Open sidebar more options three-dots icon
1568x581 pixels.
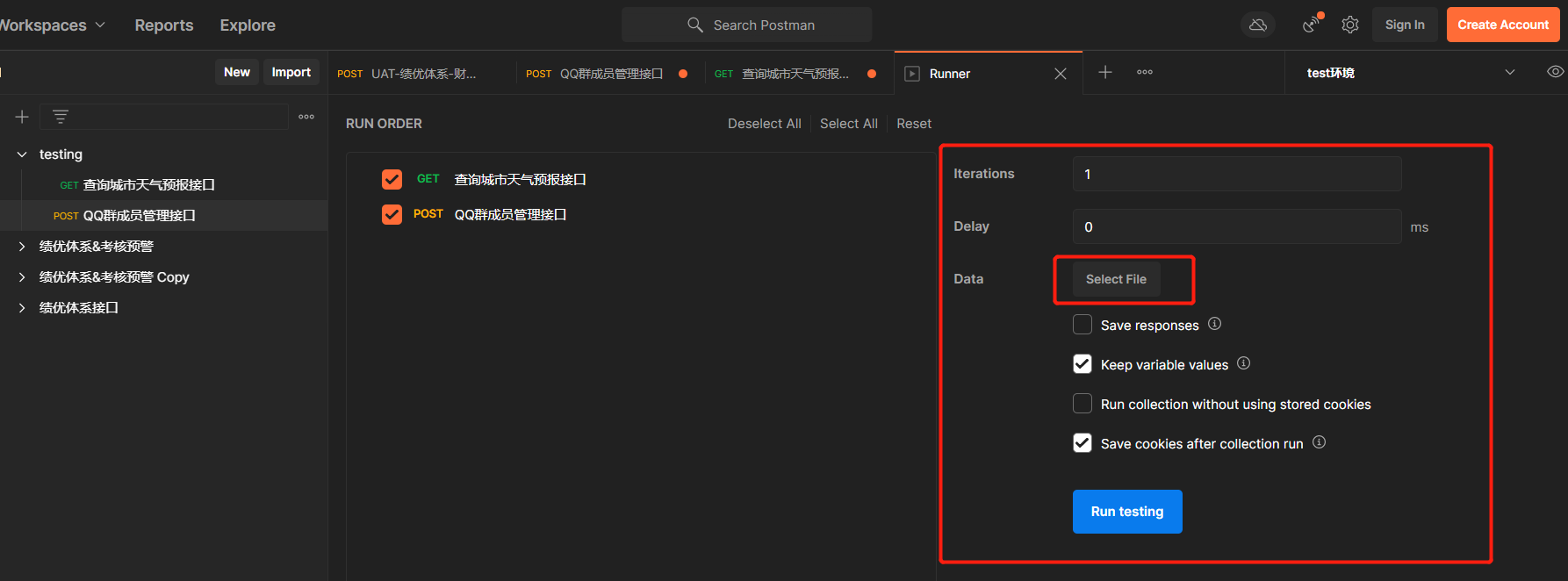tap(306, 117)
